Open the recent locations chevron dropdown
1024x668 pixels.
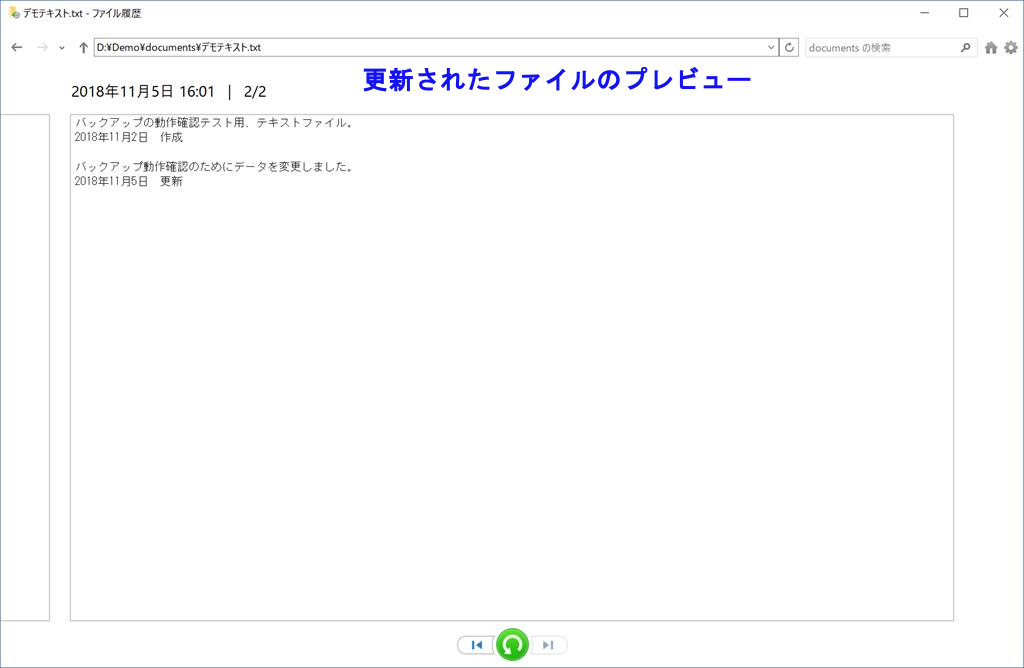point(62,48)
